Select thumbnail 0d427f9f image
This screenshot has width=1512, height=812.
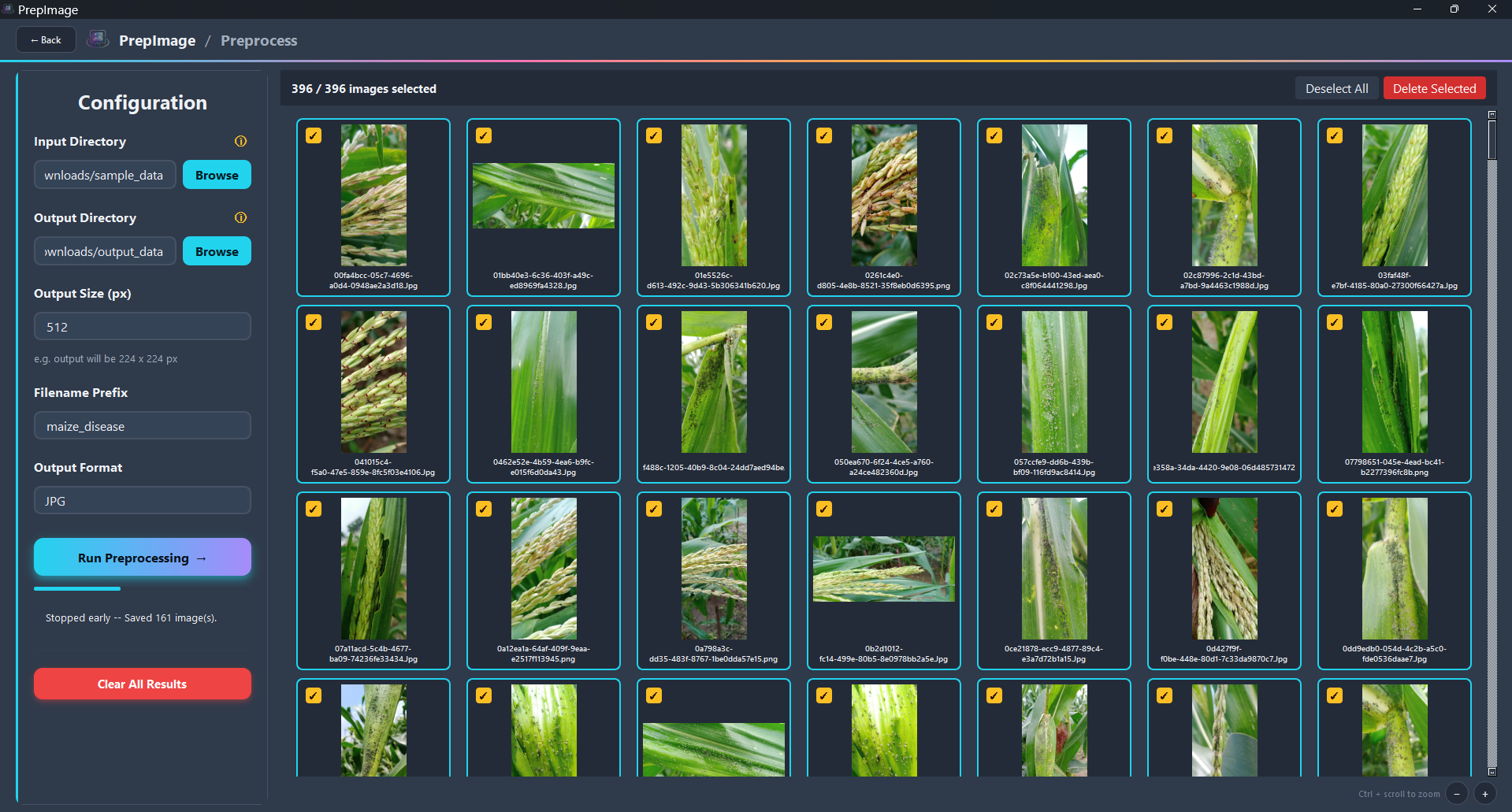pyautogui.click(x=1224, y=569)
